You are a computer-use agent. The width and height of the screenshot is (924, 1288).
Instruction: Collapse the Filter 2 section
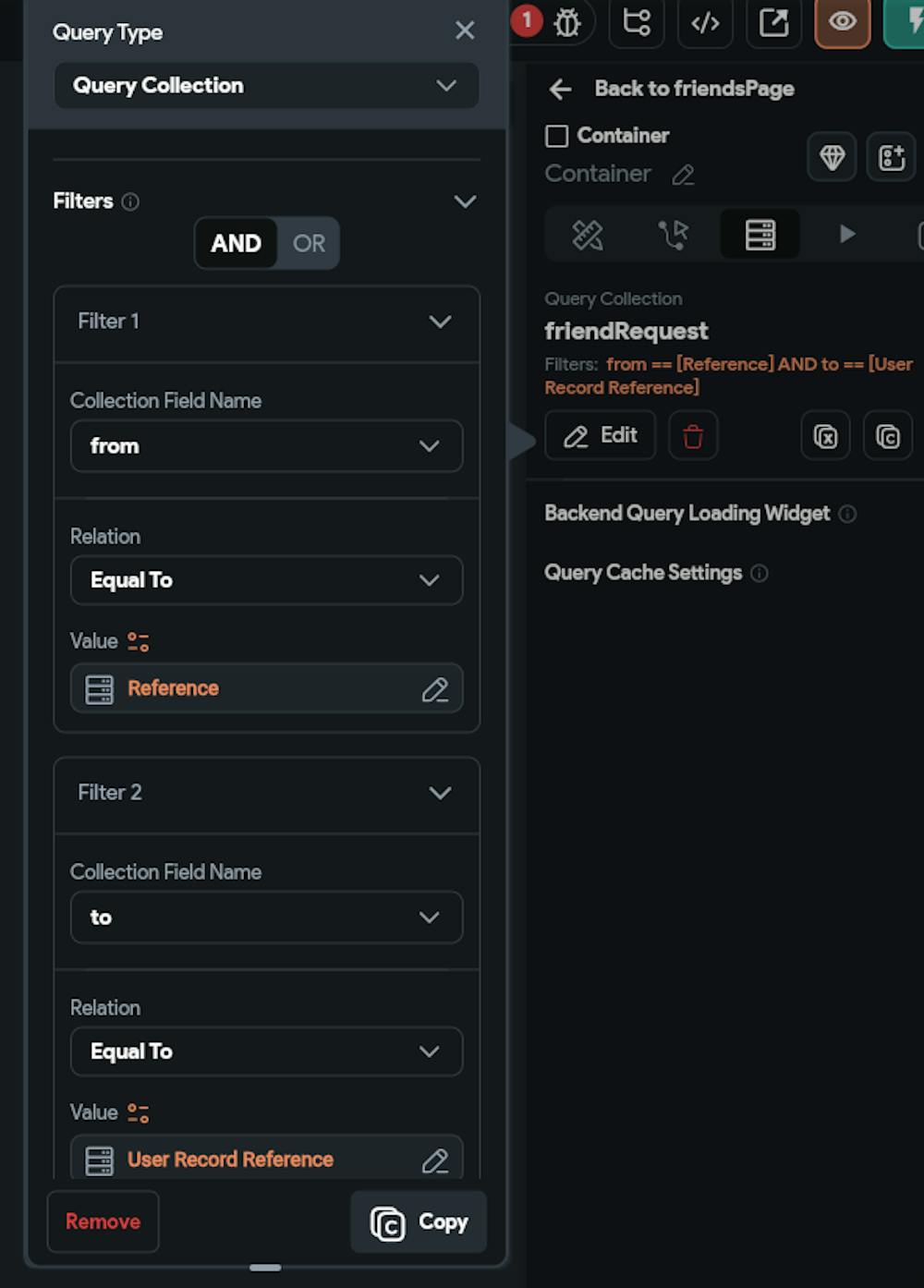441,793
